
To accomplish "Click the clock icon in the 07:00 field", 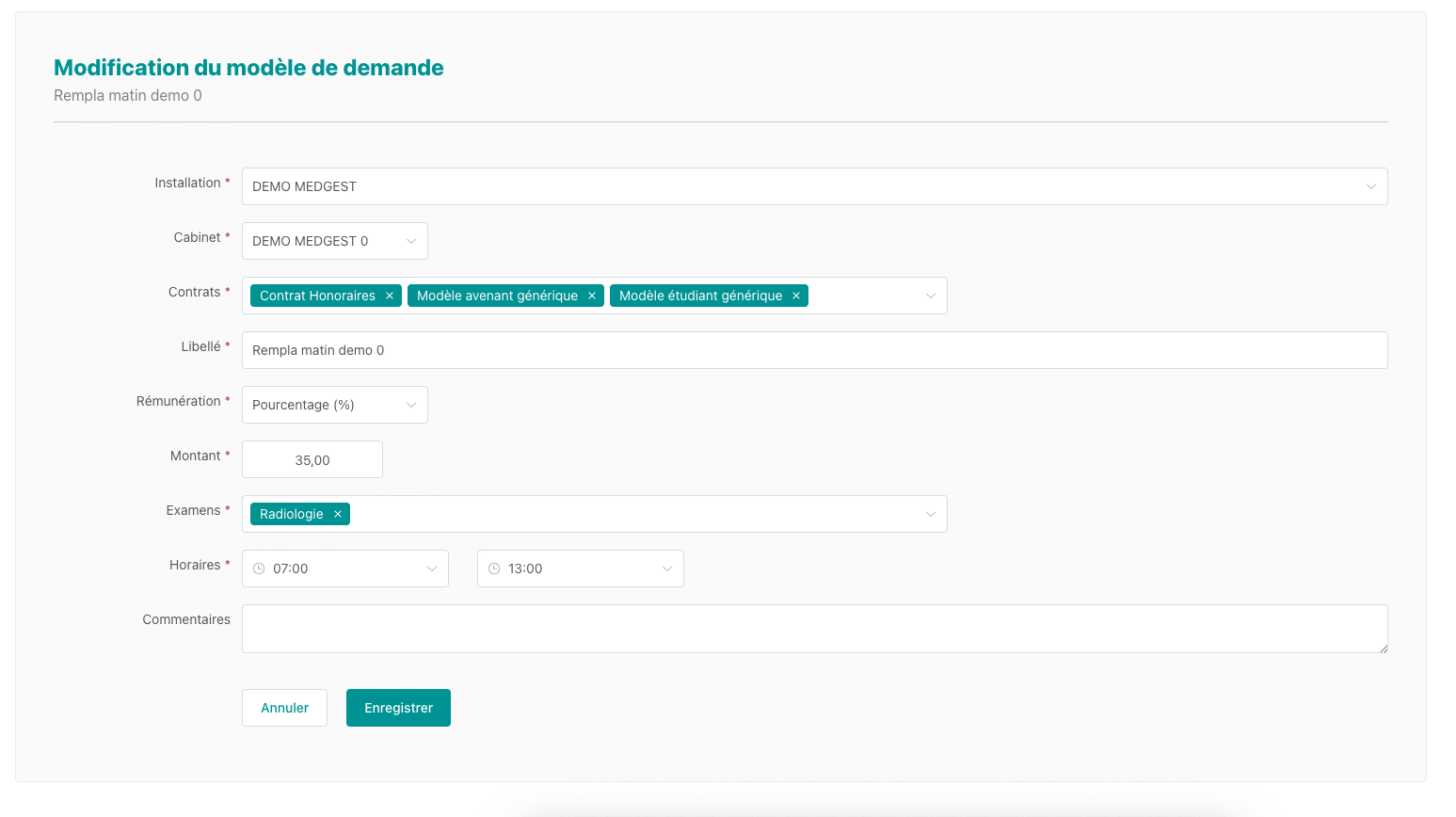I will pyautogui.click(x=259, y=569).
